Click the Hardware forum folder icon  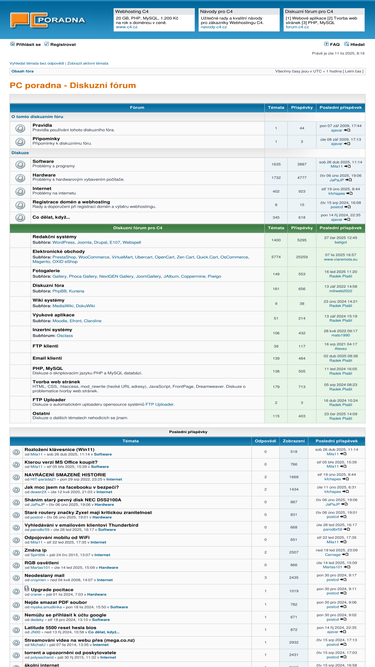(20, 178)
